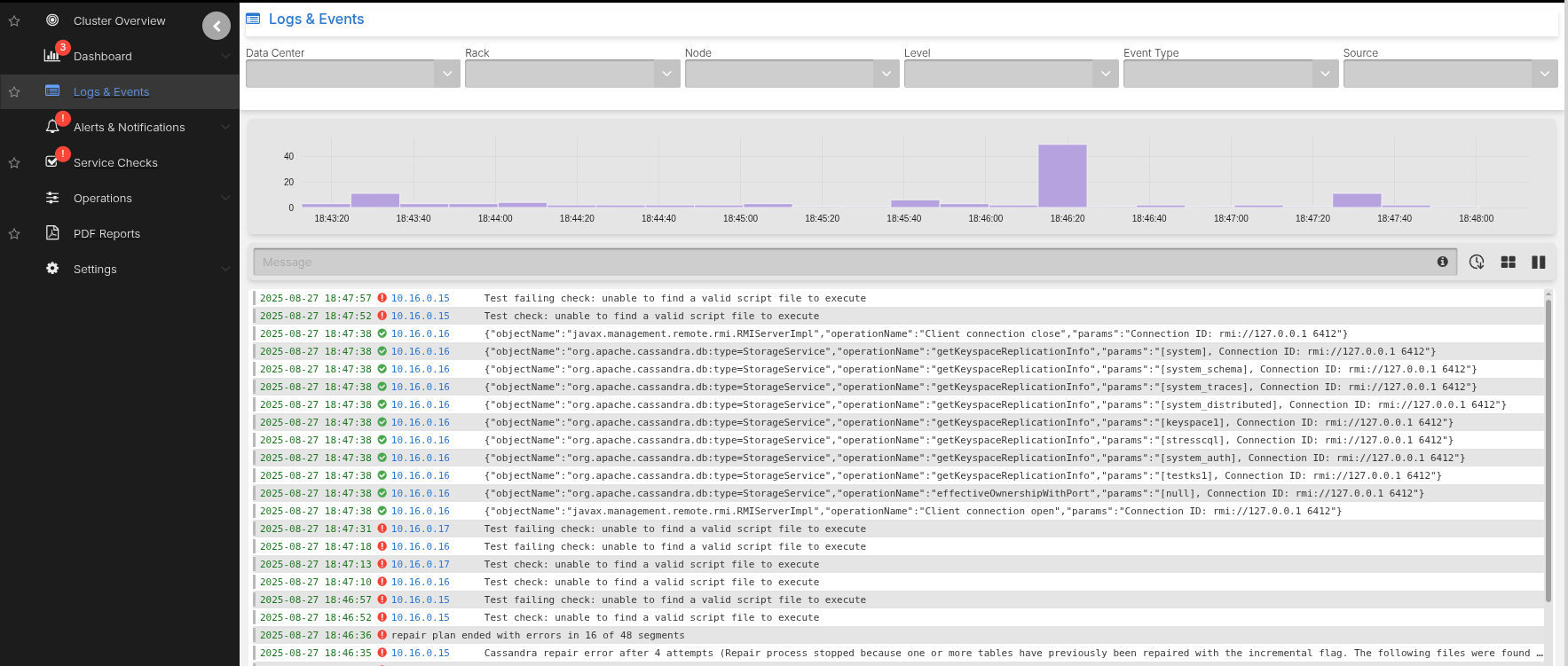Open the Level filter dropdown
1568x666 pixels.
click(x=1011, y=74)
